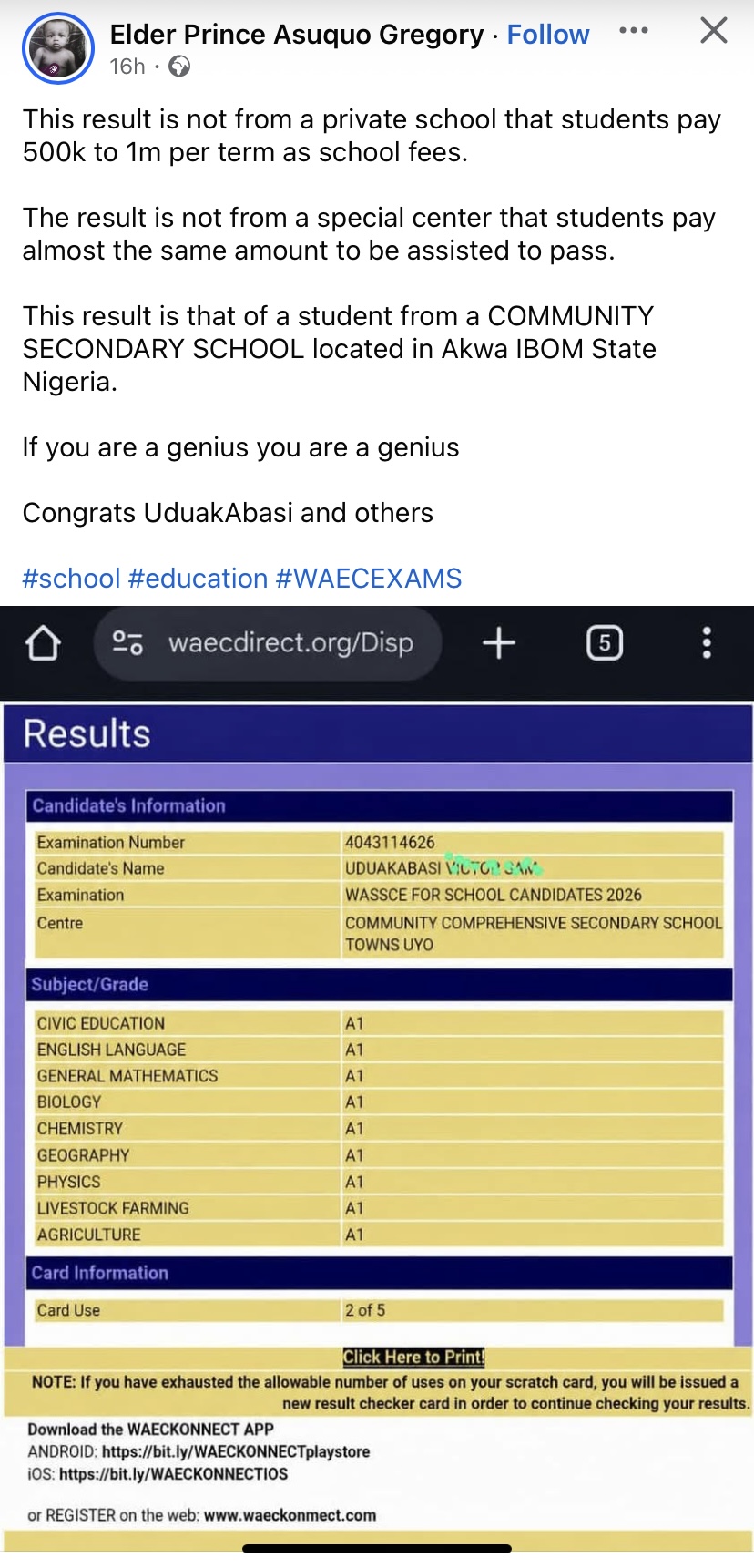
Task: Open the #school hashtag
Action: coord(72,579)
